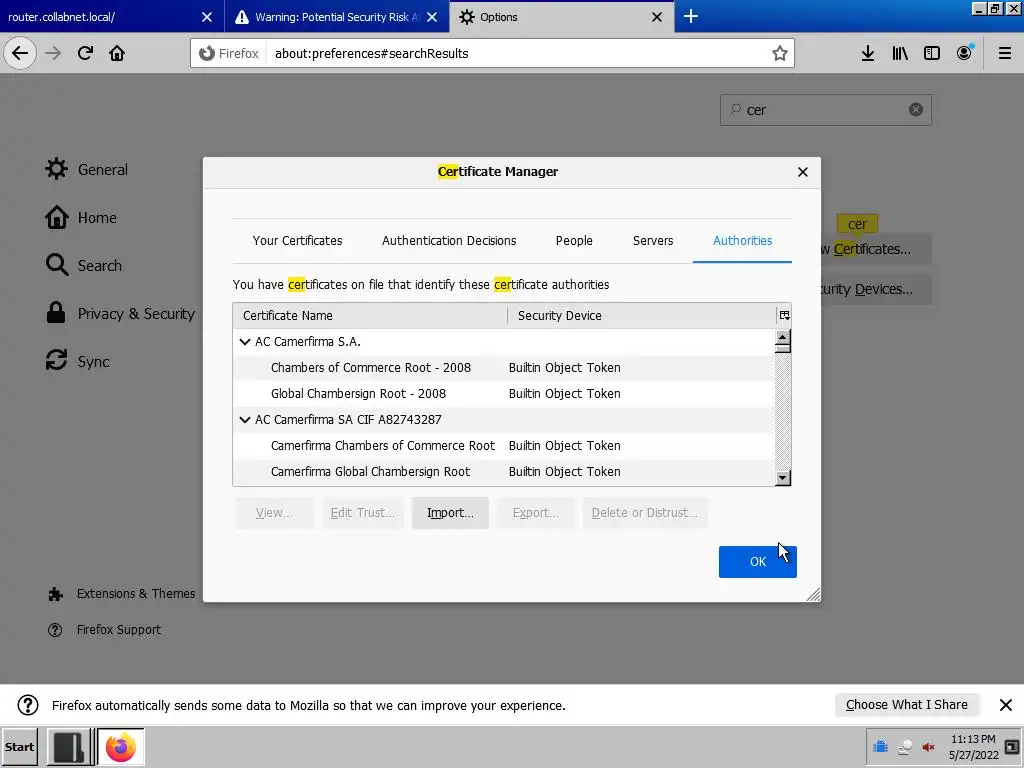This screenshot has width=1024, height=768.
Task: Click OK in Certificate Manager
Action: coord(758,562)
